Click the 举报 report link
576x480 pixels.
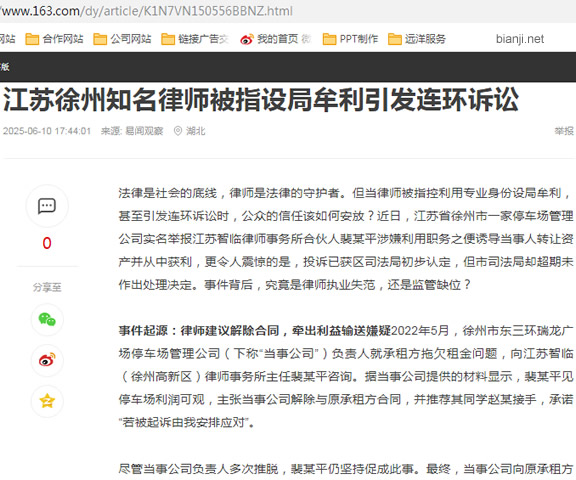coord(564,131)
